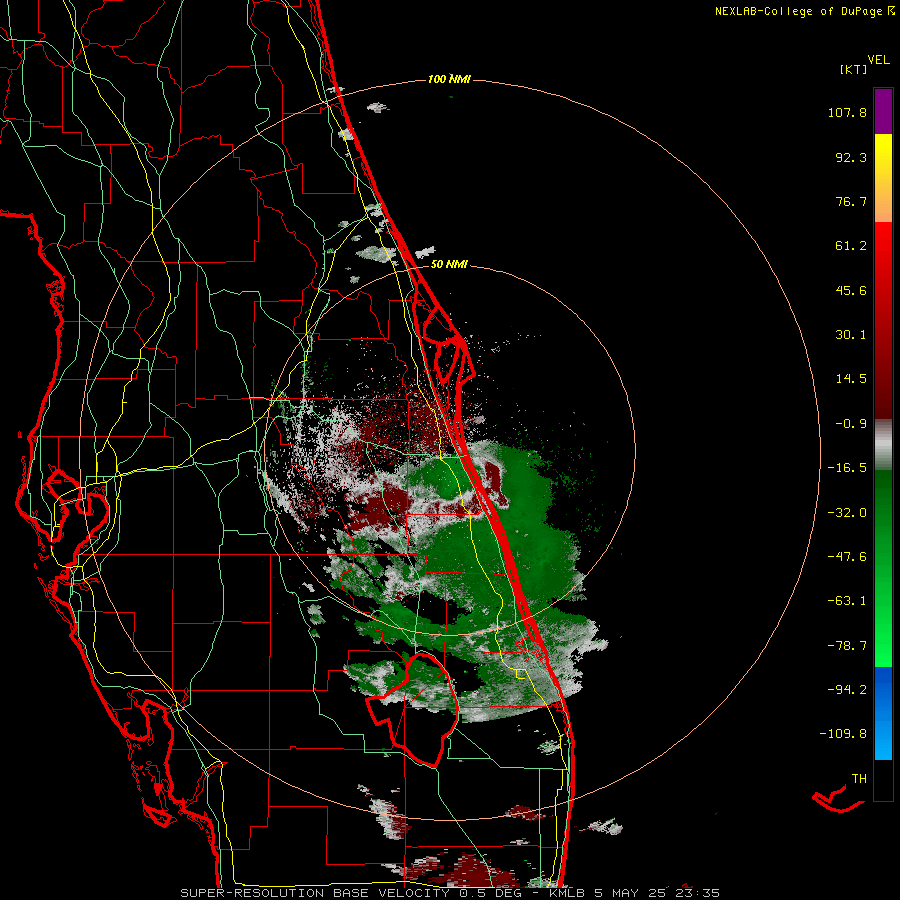Click the [KT] units label
900x900 pixels.
point(854,69)
